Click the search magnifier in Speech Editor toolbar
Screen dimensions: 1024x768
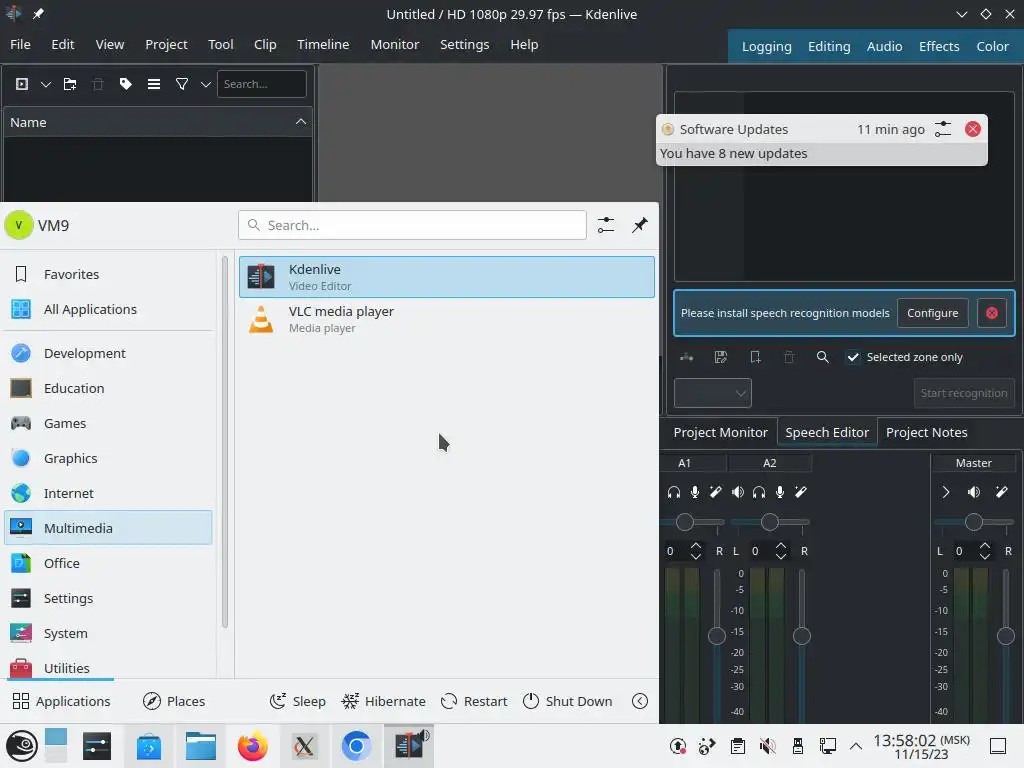tap(823, 357)
